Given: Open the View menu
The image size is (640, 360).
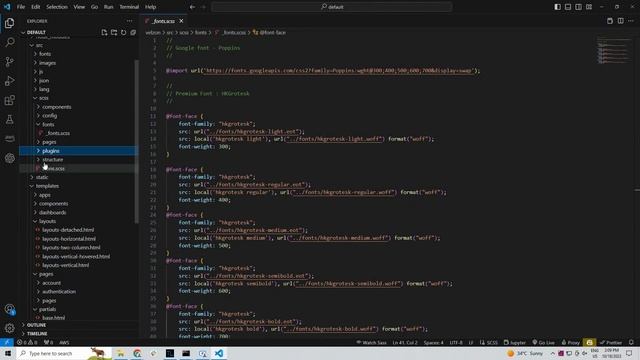Looking at the screenshot, I should (x=79, y=7).
